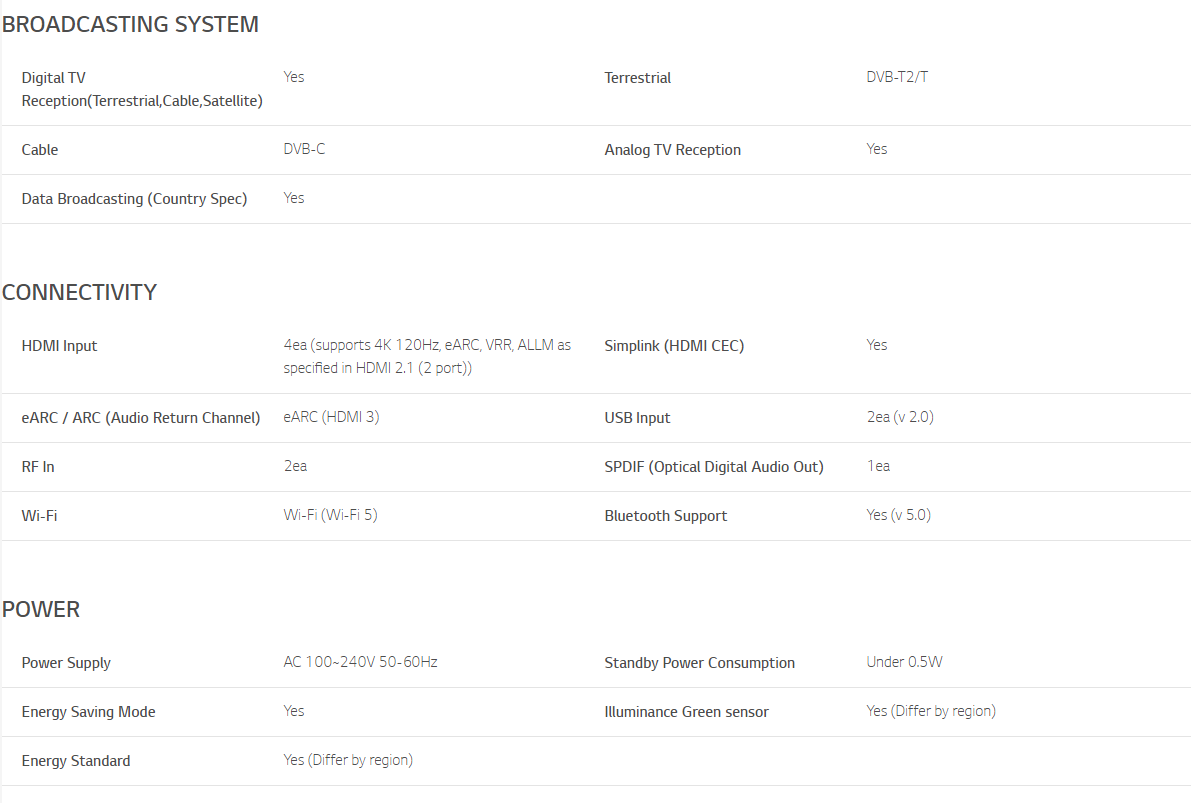
Task: Select the value '2ea (v 2.0)'
Action: click(900, 417)
